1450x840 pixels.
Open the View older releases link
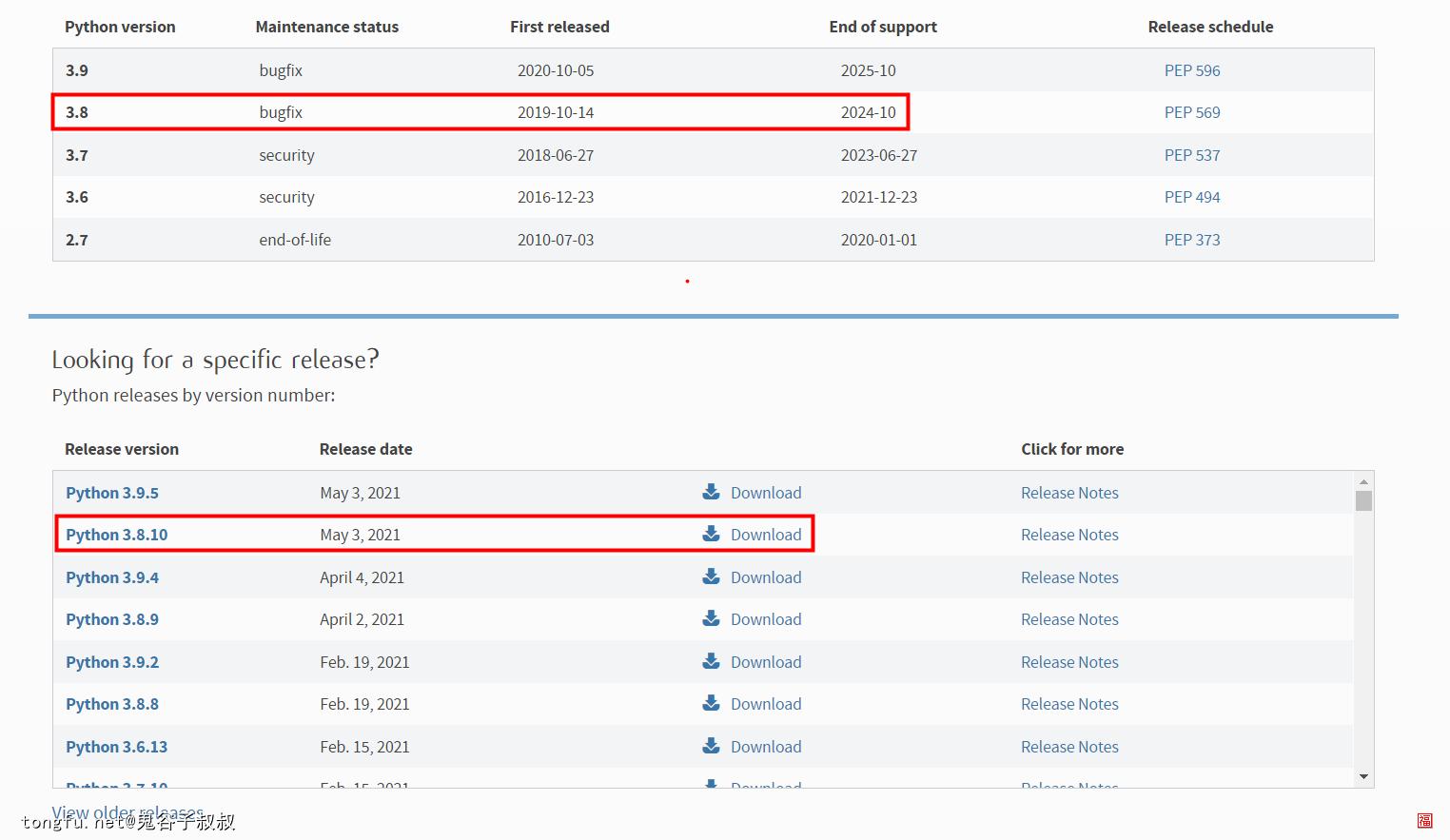point(127,811)
